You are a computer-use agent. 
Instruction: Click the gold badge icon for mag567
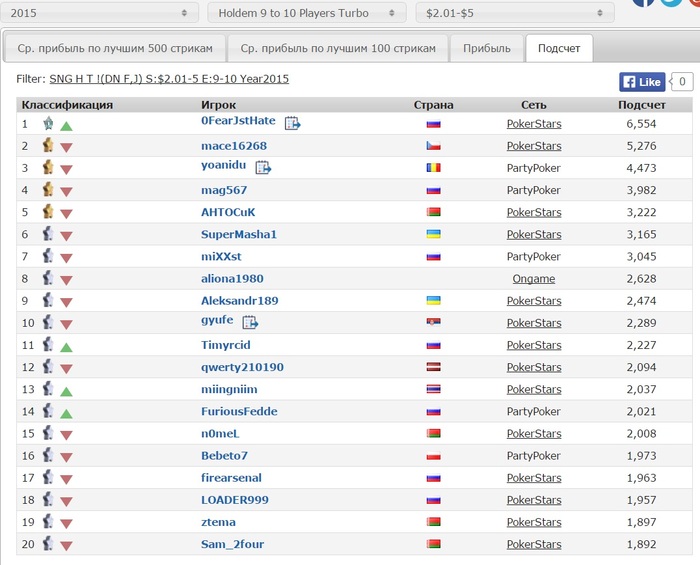[x=48, y=189]
